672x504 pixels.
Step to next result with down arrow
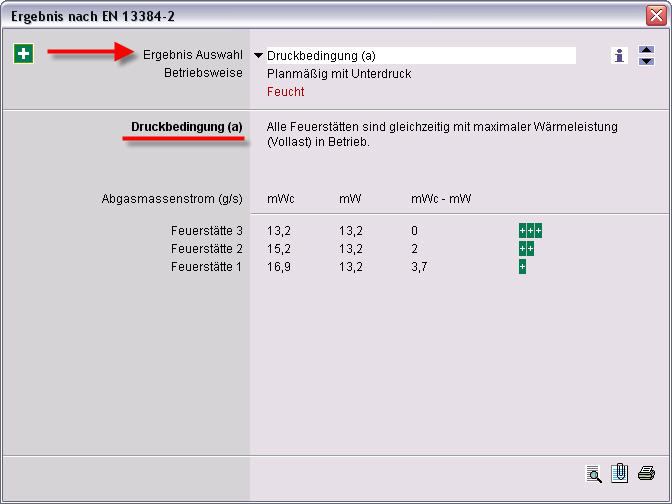point(646,62)
